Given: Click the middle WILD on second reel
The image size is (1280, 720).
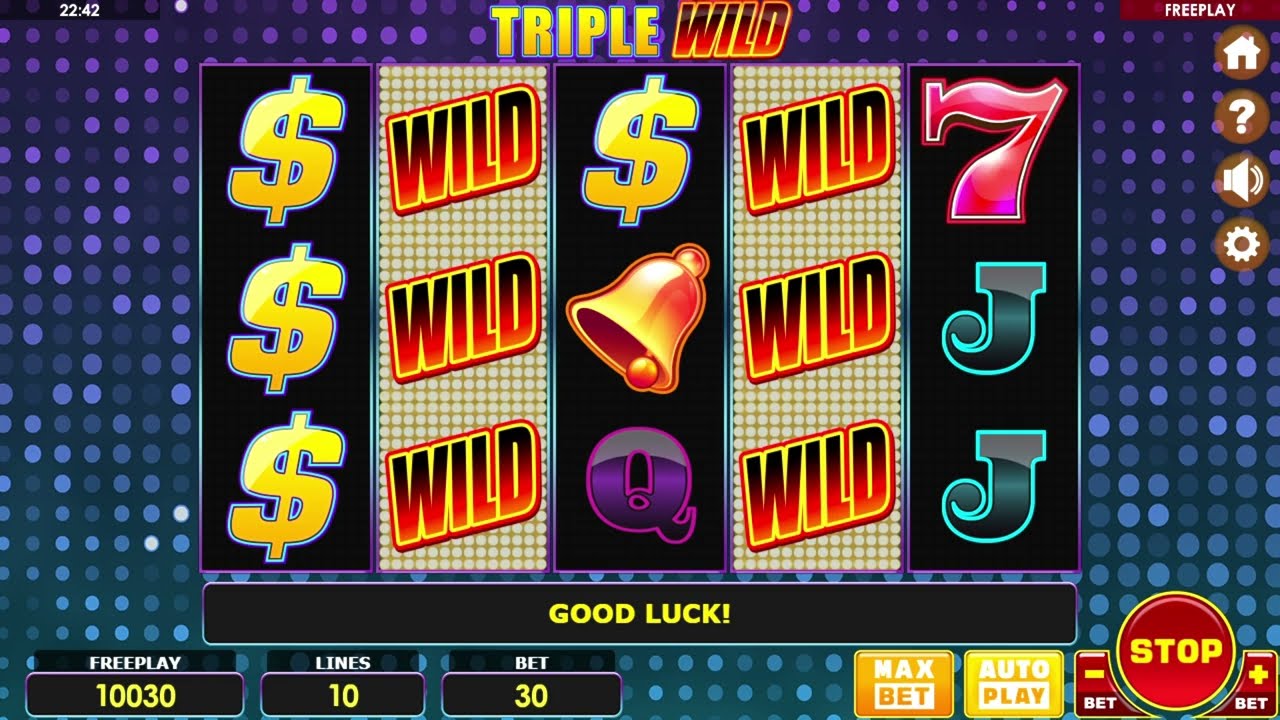Looking at the screenshot, I should tap(463, 316).
